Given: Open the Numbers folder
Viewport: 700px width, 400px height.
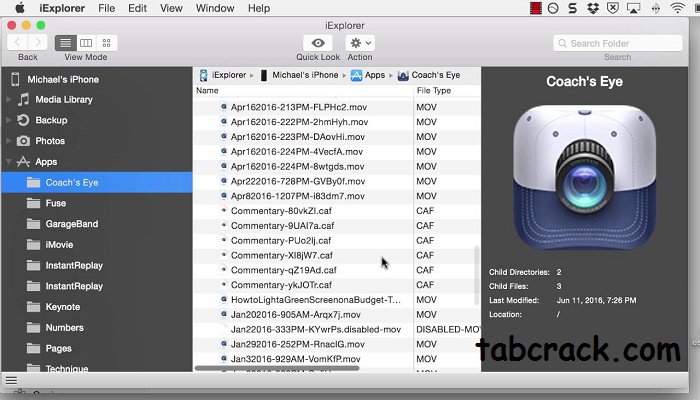Looking at the screenshot, I should coord(97,328).
